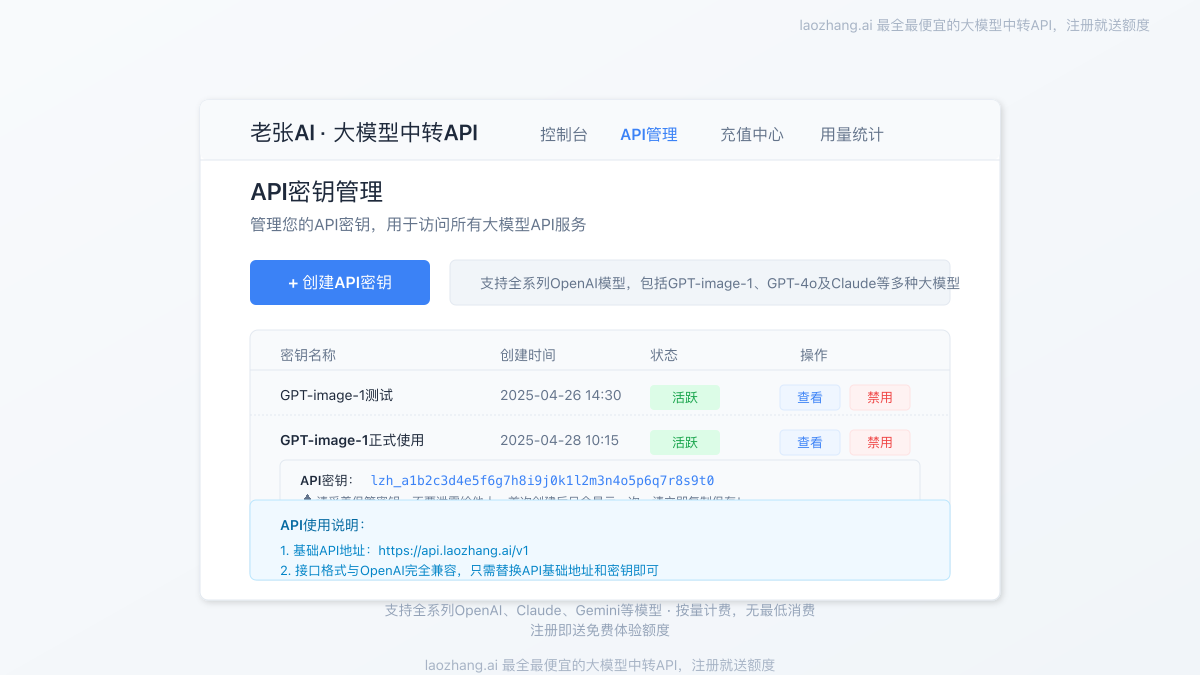The height and width of the screenshot is (675, 1200).
Task: Click the 老张AI site title
Action: tap(364, 132)
